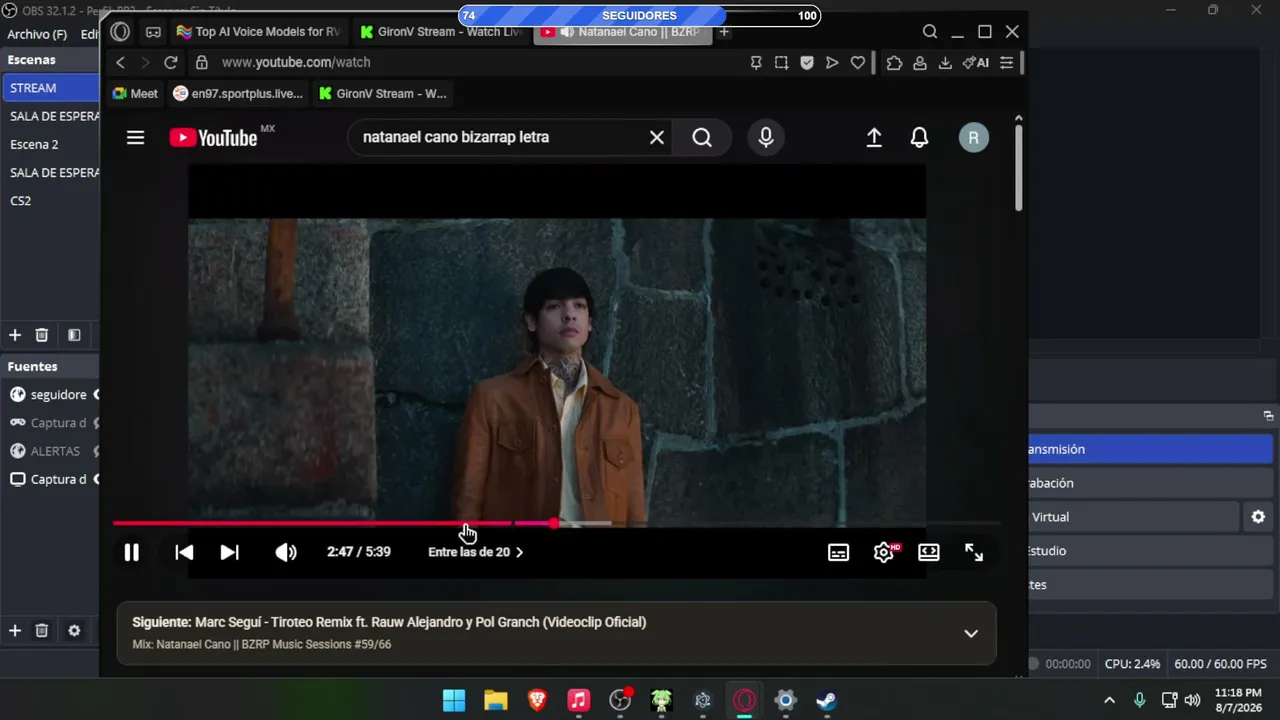1280x720 pixels.
Task: Click the pin icon in the address bar
Action: 757,62
